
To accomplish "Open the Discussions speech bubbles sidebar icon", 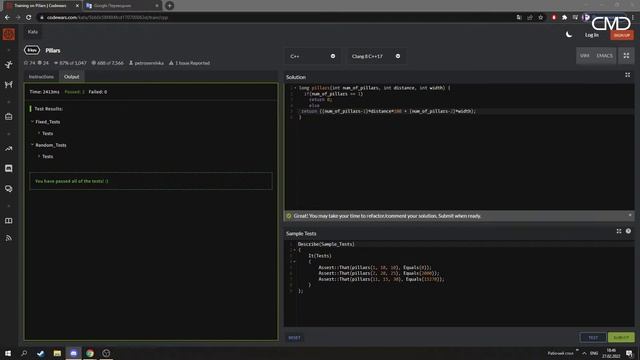I will (9, 189).
